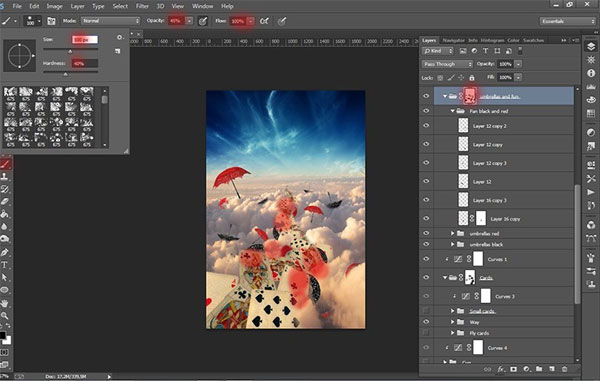Select the Brush tool in the toolbox
Screen dimensions: 600x381
5,164
